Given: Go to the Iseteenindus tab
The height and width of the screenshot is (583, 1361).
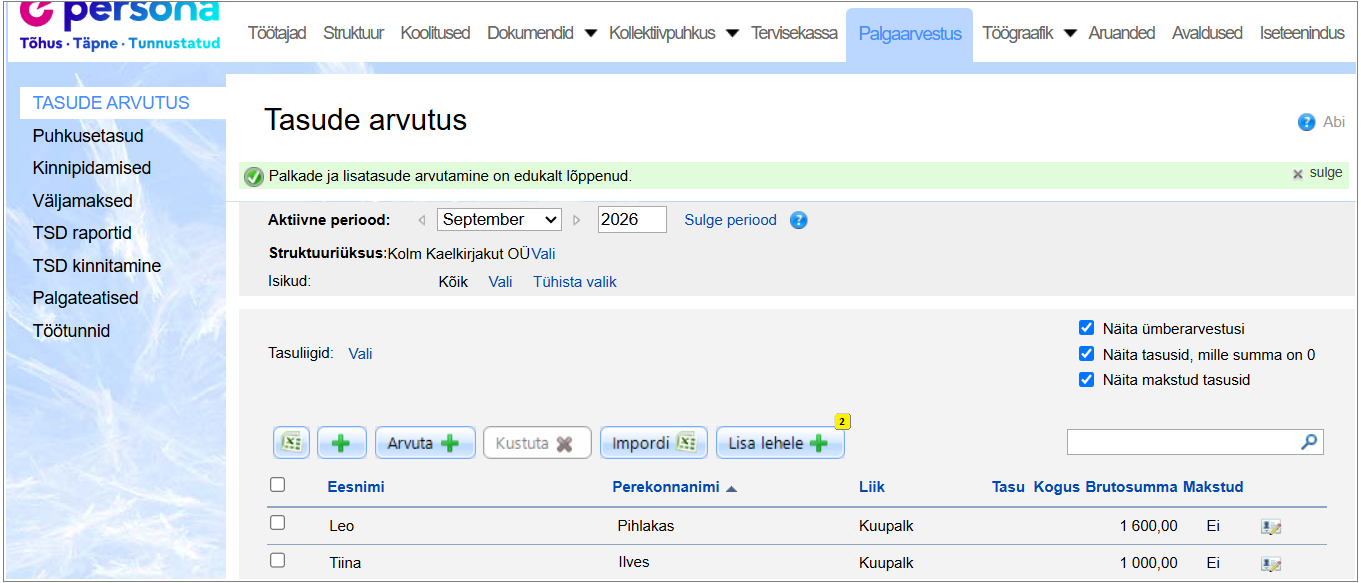Looking at the screenshot, I should tap(1302, 33).
